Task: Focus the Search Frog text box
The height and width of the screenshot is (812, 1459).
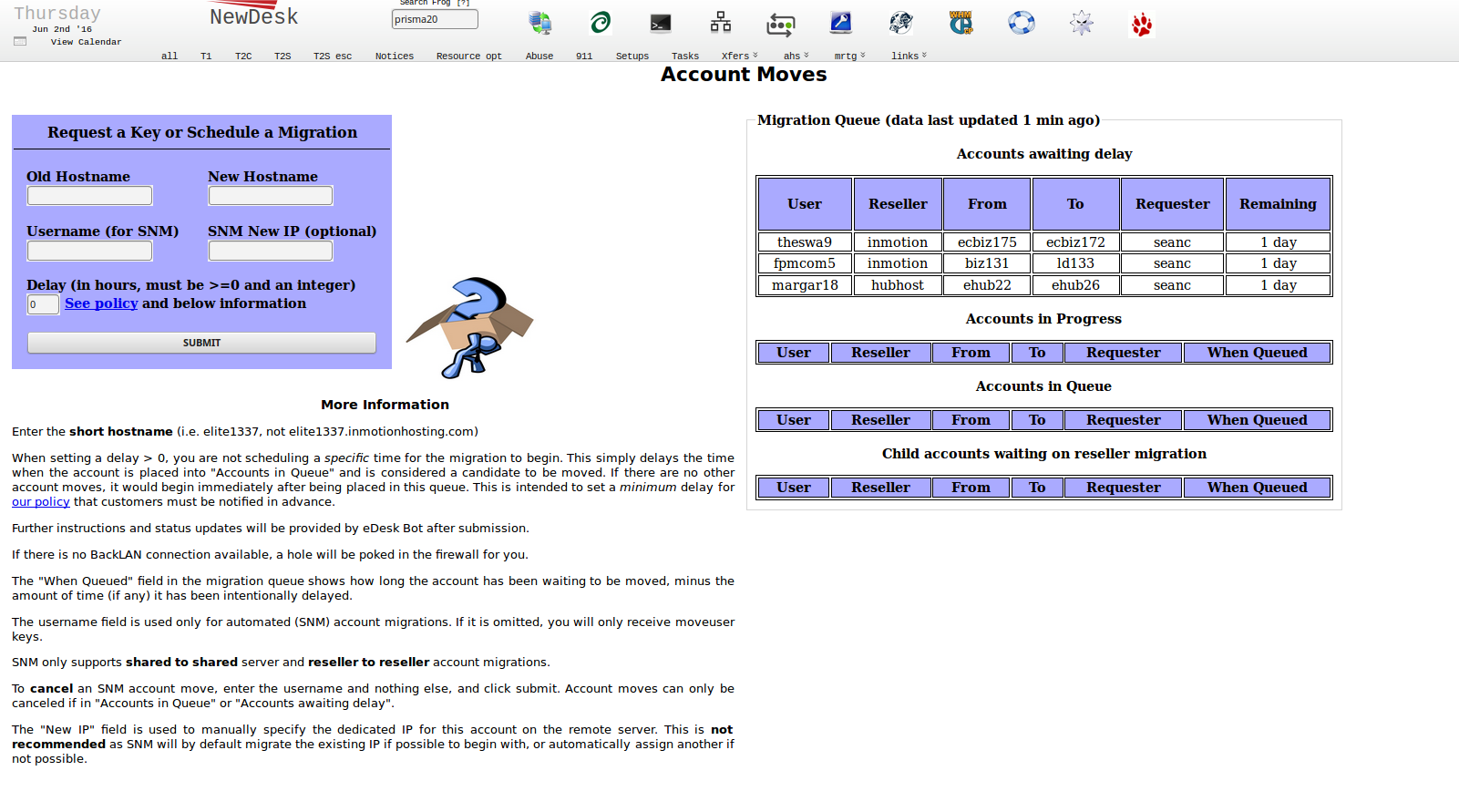Action: (435, 19)
